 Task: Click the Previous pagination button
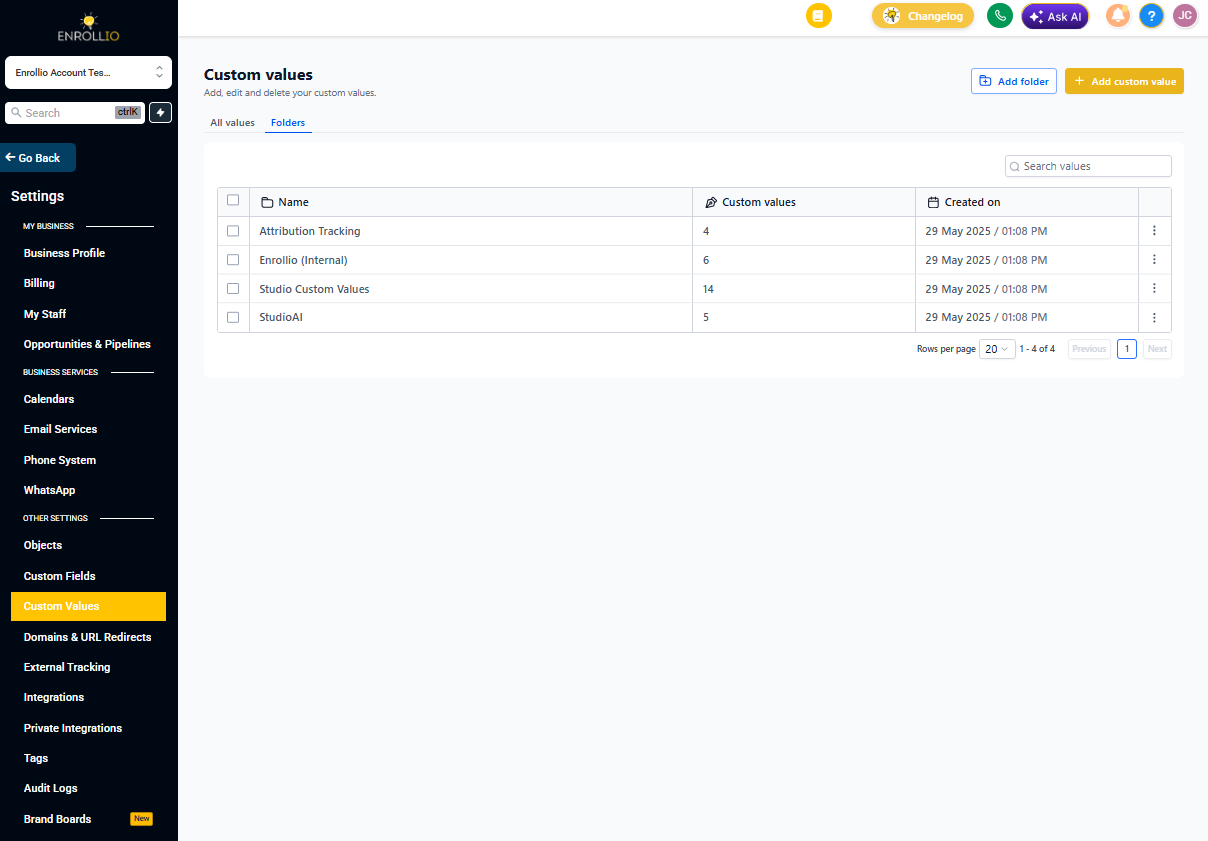pos(1089,349)
